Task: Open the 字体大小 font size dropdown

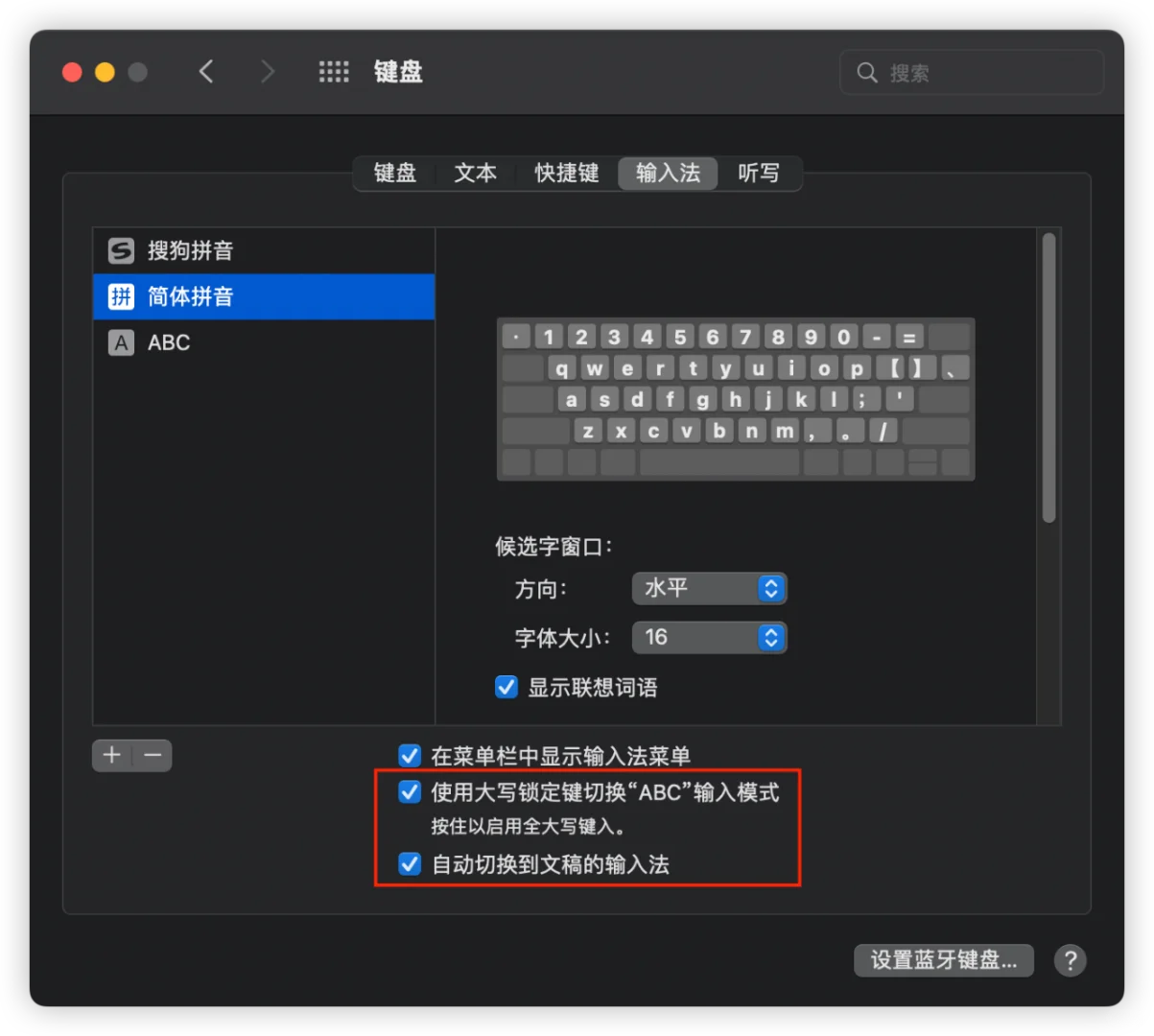Action: point(710,638)
